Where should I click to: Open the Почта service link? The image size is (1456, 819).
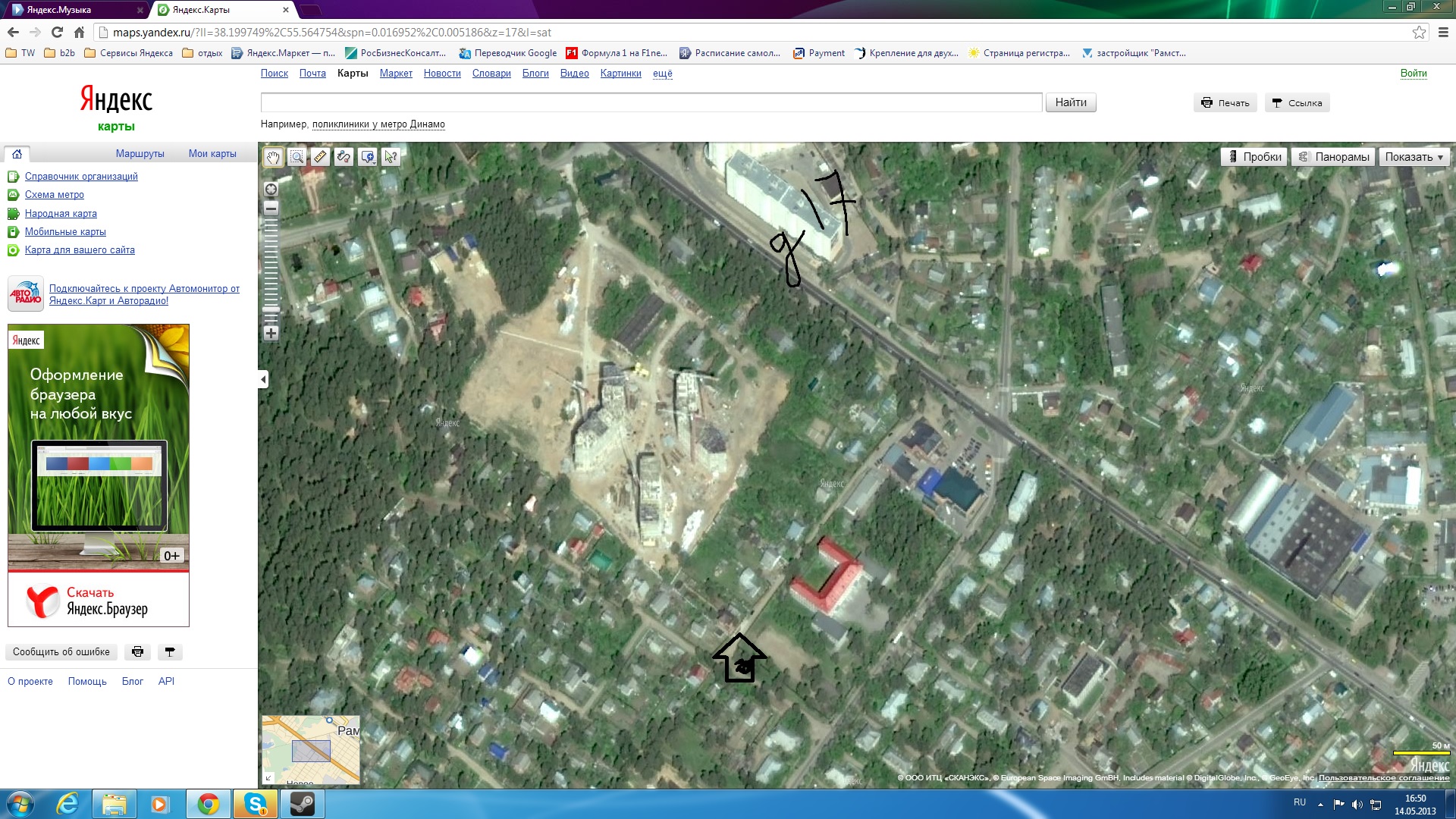pyautogui.click(x=312, y=74)
